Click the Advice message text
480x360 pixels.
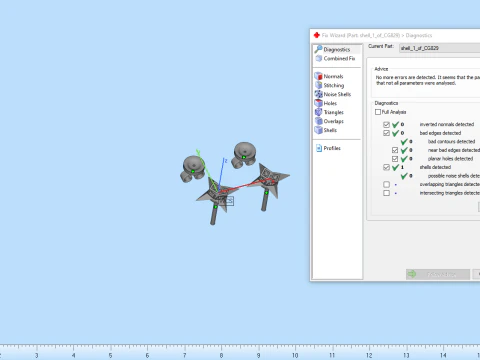[x=428, y=80]
